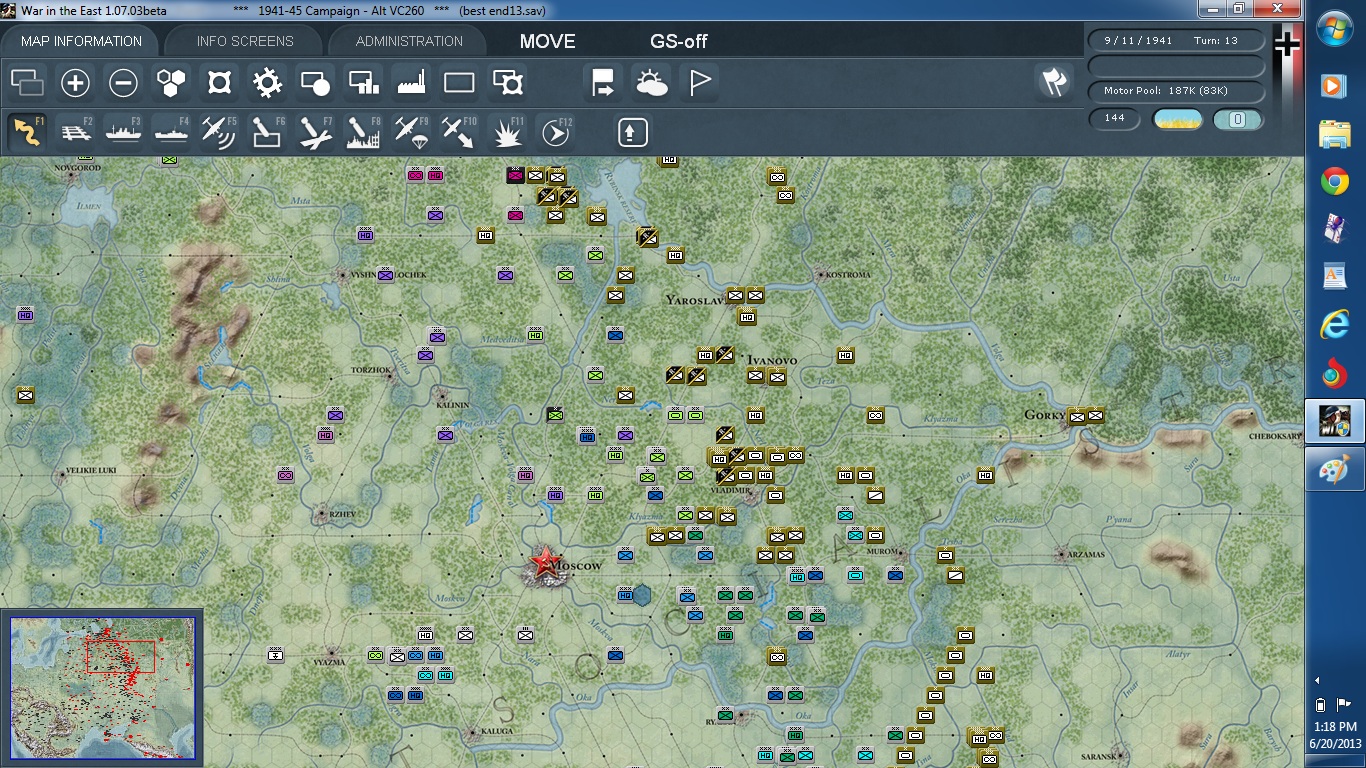The image size is (1366, 768).
Task: Click the explosion icon (F11)
Action: click(x=507, y=132)
